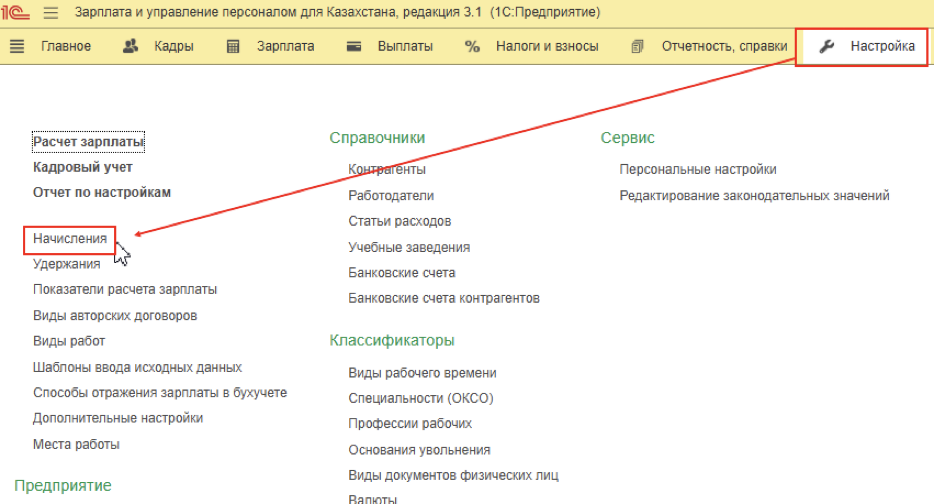Click the Справочники group heading
This screenshot has width=934, height=504.
(x=377, y=138)
